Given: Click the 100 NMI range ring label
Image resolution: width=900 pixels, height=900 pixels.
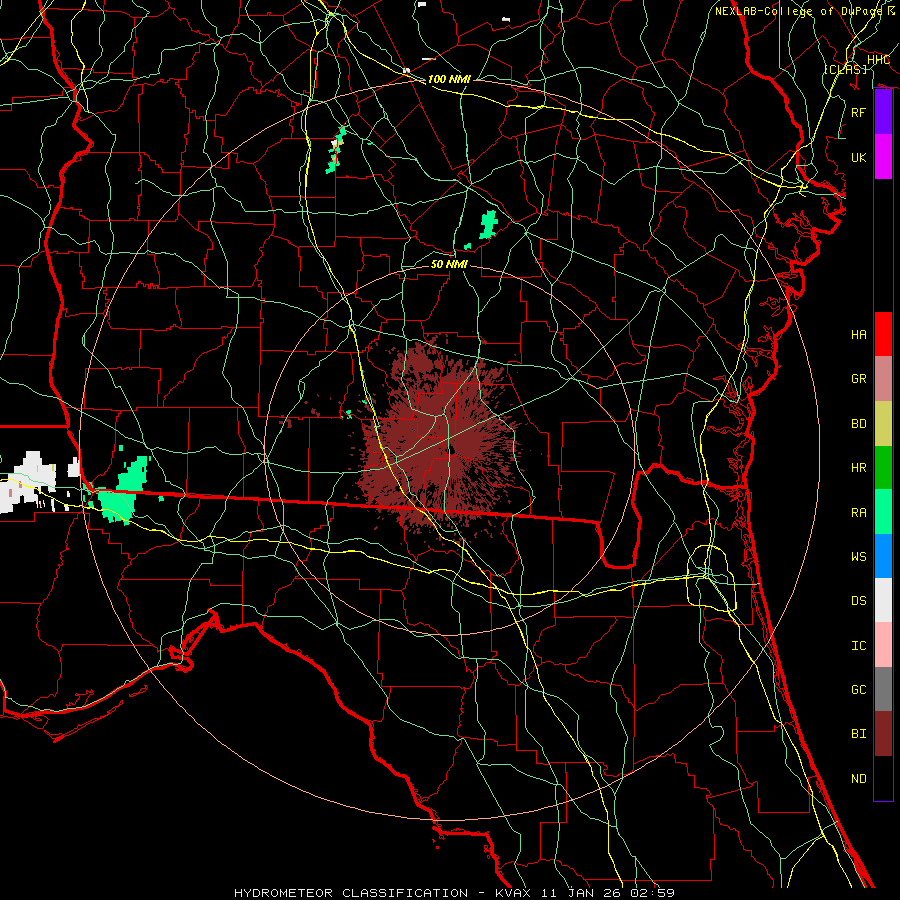Looking at the screenshot, I should (x=449, y=79).
